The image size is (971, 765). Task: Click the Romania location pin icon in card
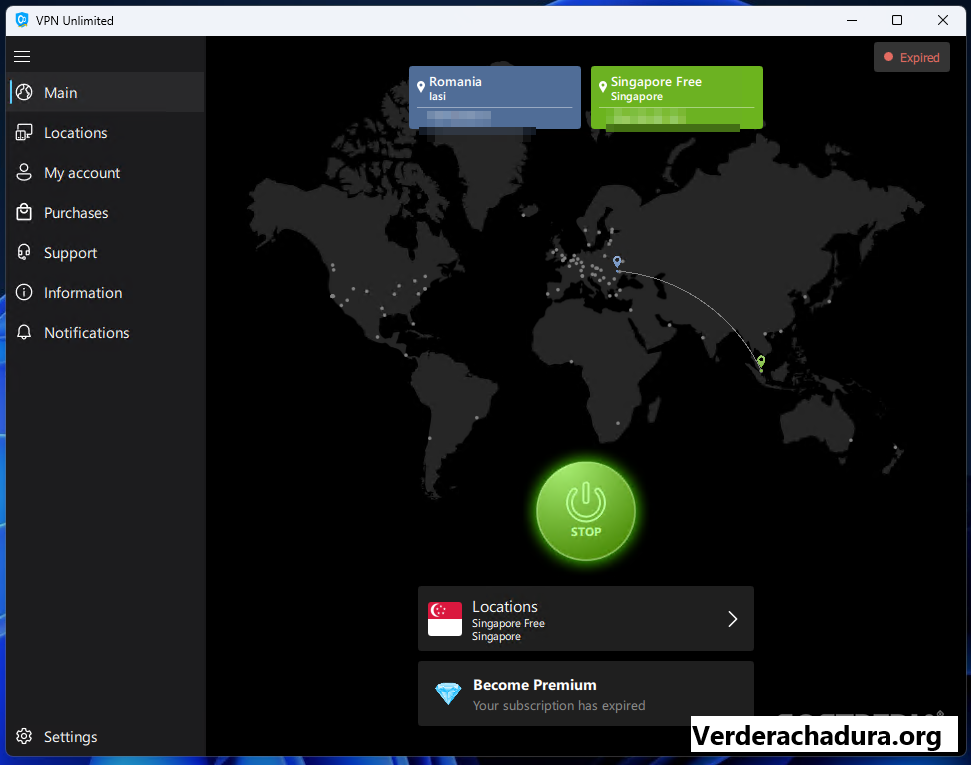pyautogui.click(x=421, y=87)
